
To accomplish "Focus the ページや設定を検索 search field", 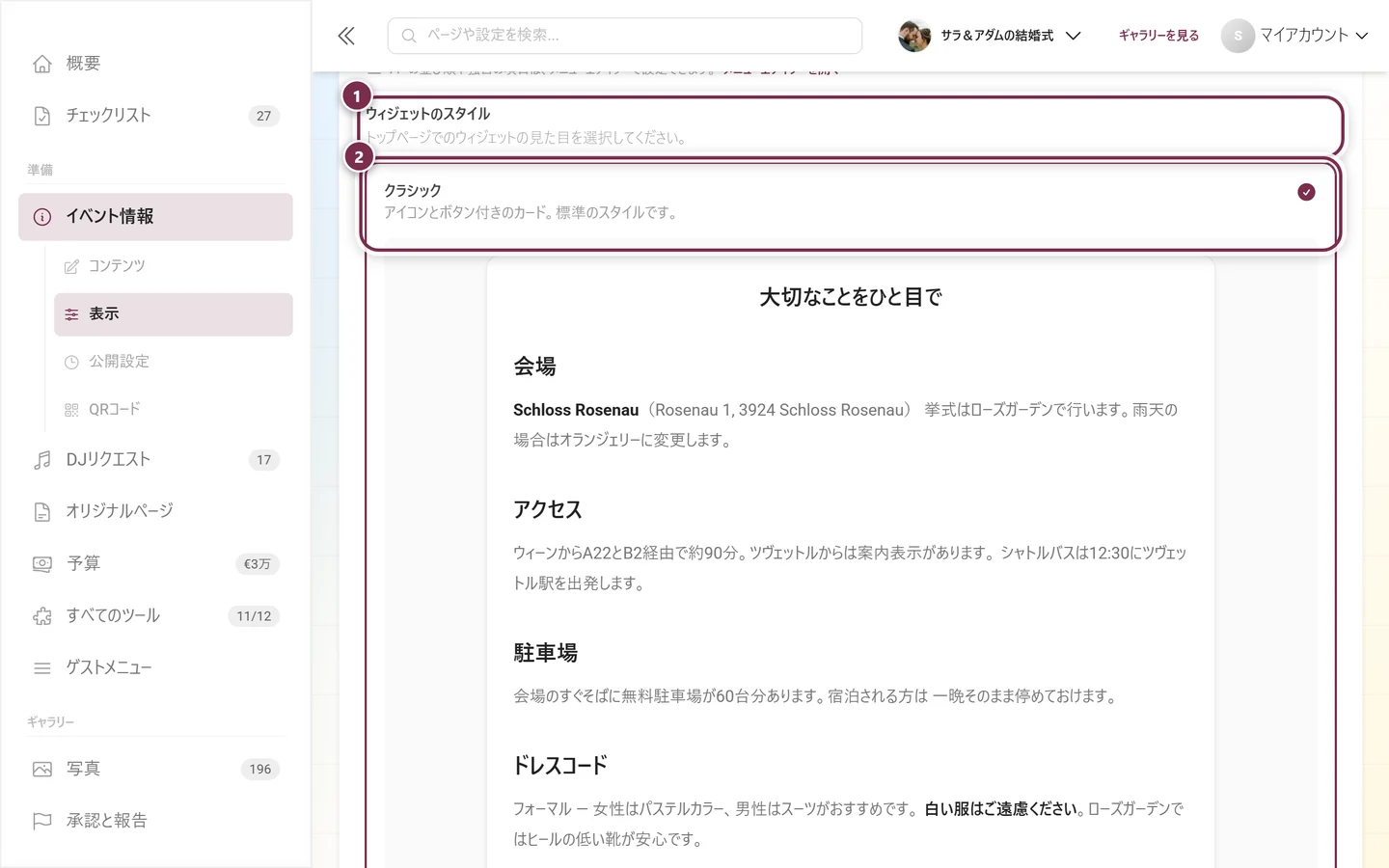I will tap(625, 36).
